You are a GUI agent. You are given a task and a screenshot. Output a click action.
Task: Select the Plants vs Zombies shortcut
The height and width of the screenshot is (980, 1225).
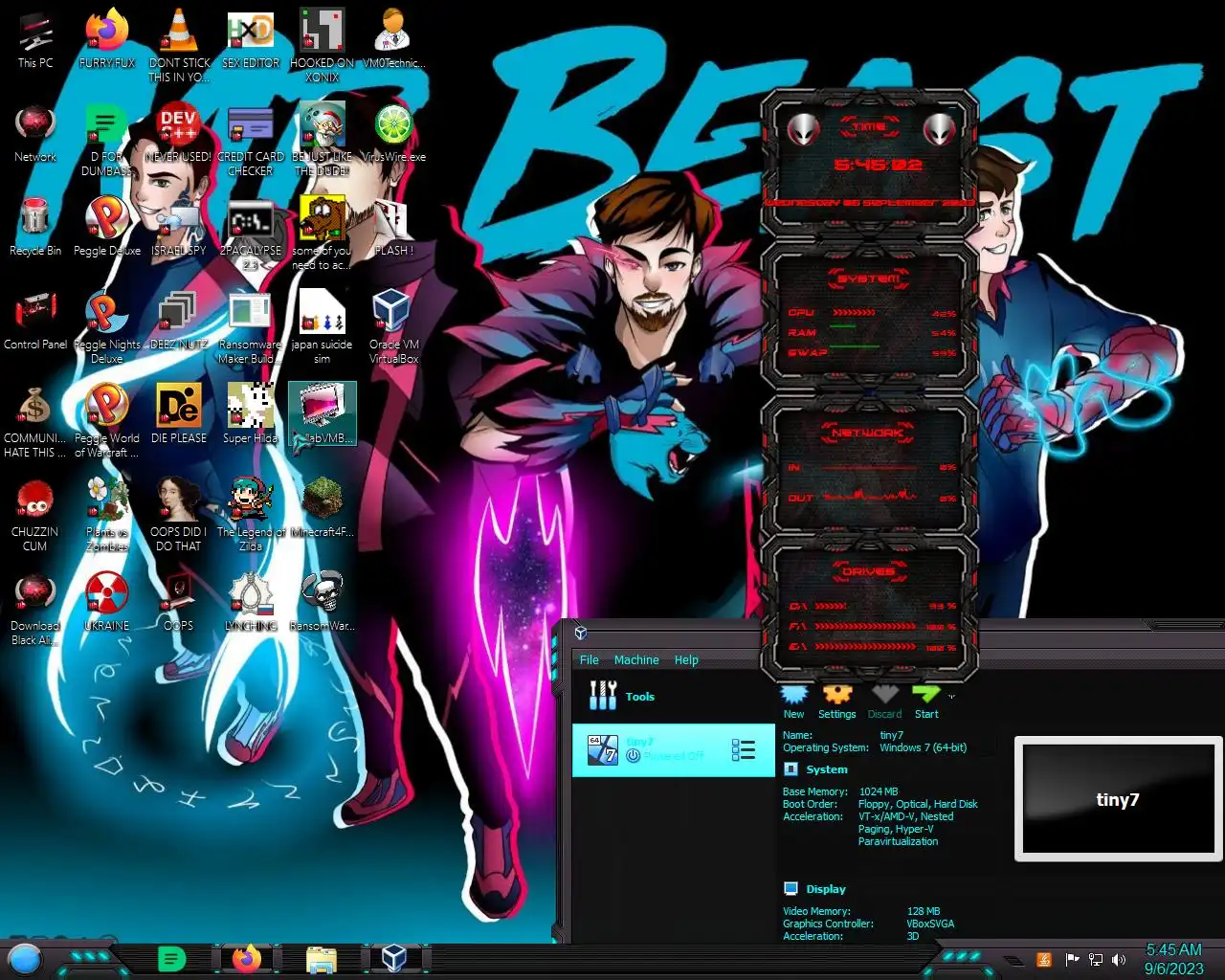point(107,515)
